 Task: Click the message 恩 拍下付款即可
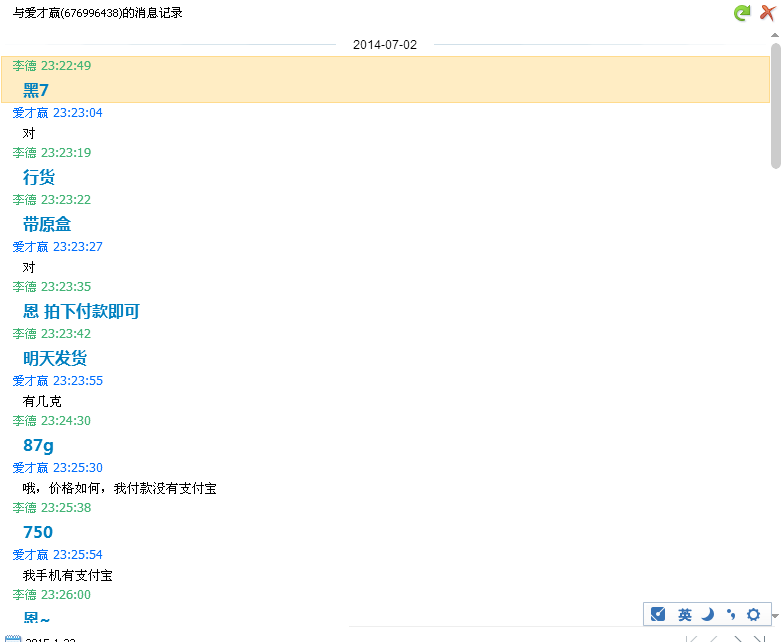click(81, 312)
